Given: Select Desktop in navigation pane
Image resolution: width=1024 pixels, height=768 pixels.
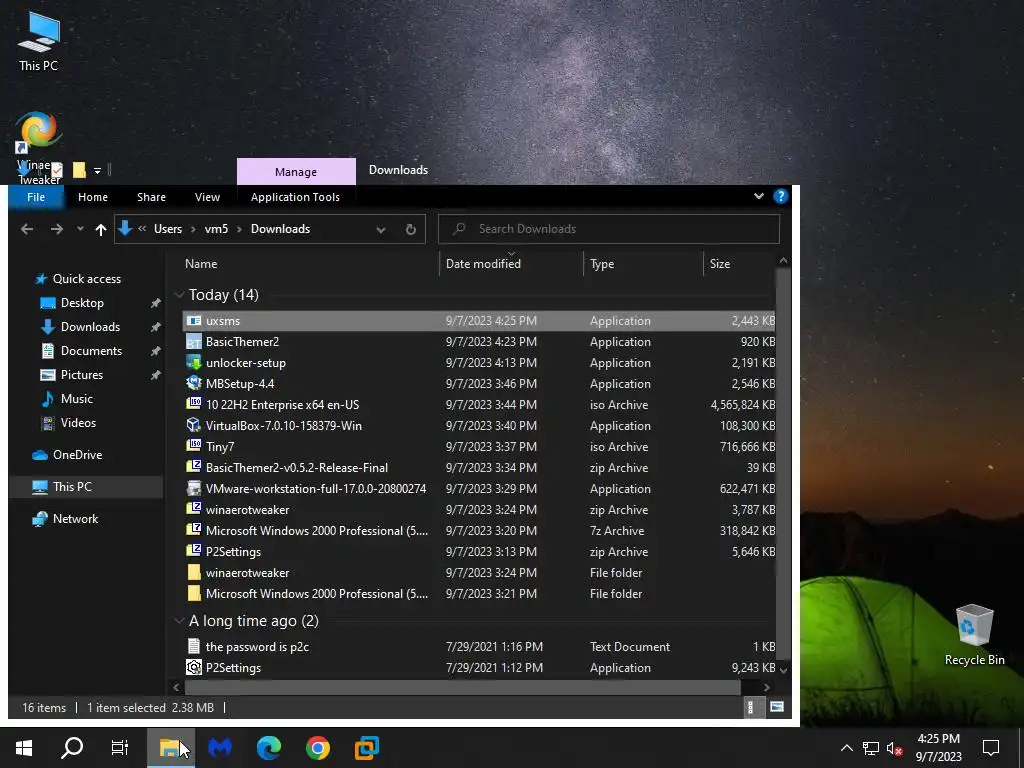Looking at the screenshot, I should point(82,303).
